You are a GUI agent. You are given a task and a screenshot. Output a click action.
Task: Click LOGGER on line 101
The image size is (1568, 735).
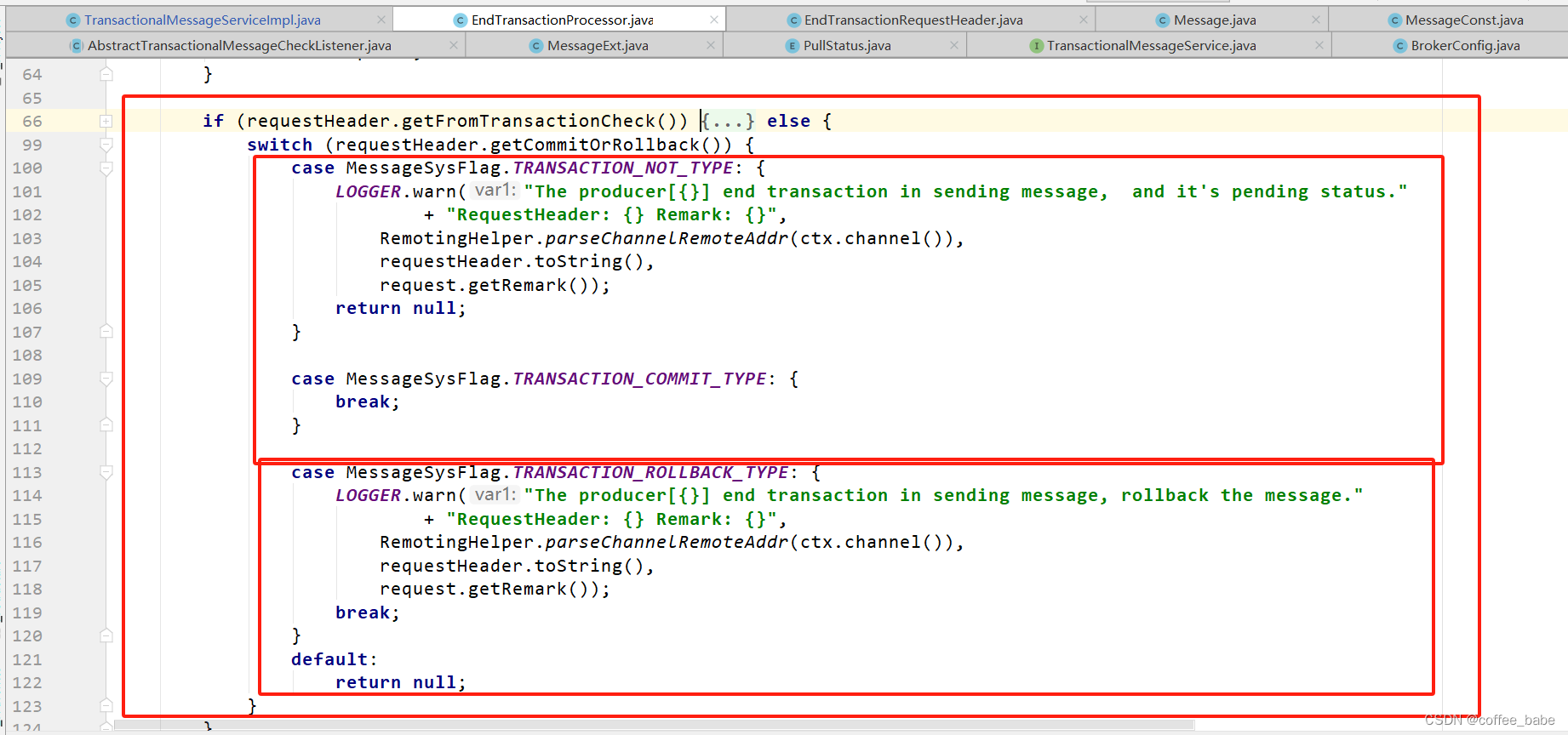point(368,191)
